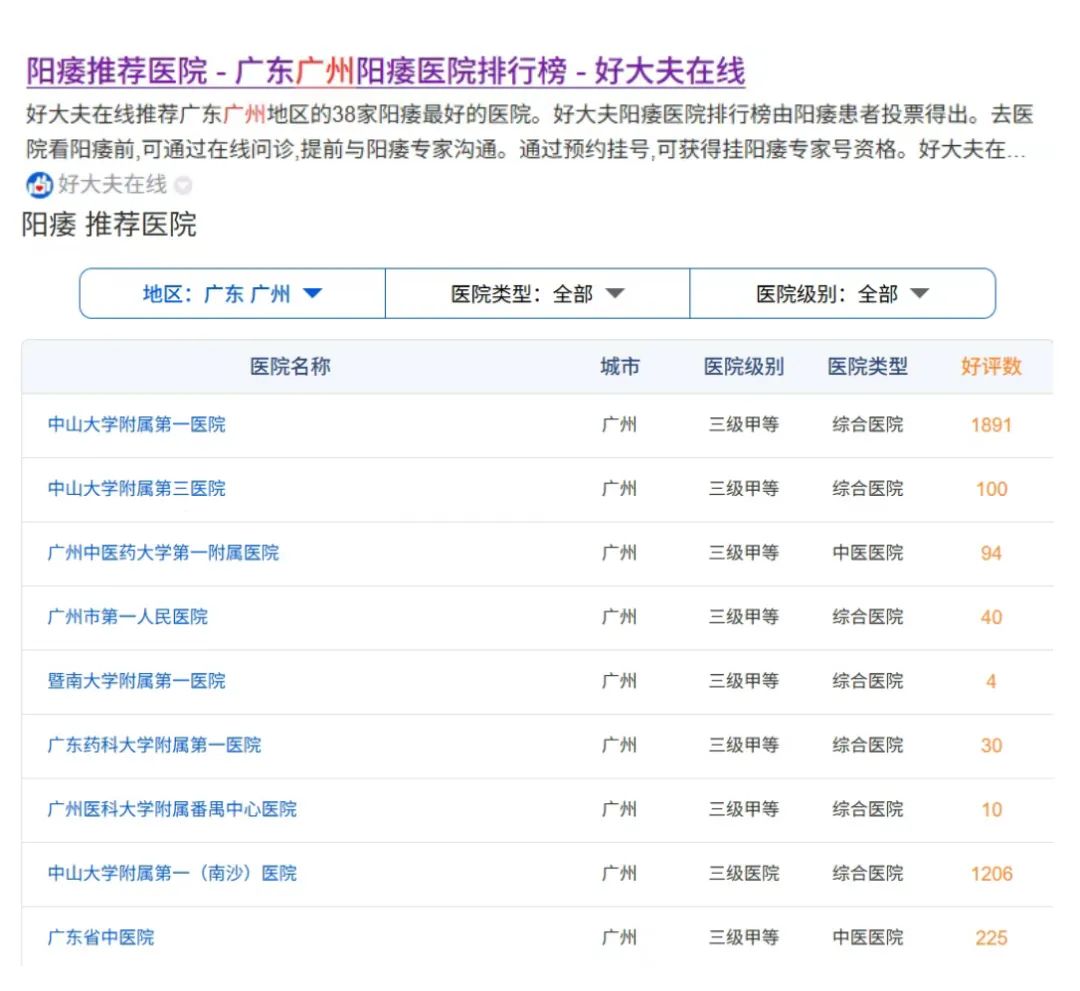
Task: Click 综合医院 type in 广州医科大学附属番禺中心医院 row
Action: [868, 809]
